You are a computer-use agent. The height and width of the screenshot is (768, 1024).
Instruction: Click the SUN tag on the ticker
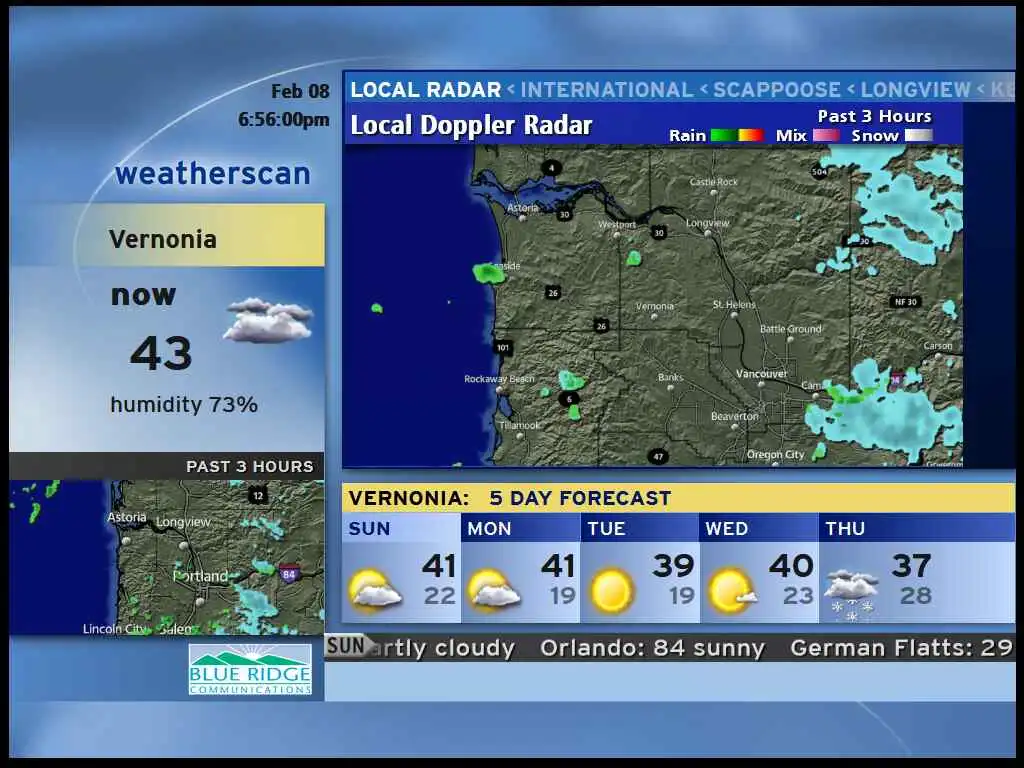346,647
